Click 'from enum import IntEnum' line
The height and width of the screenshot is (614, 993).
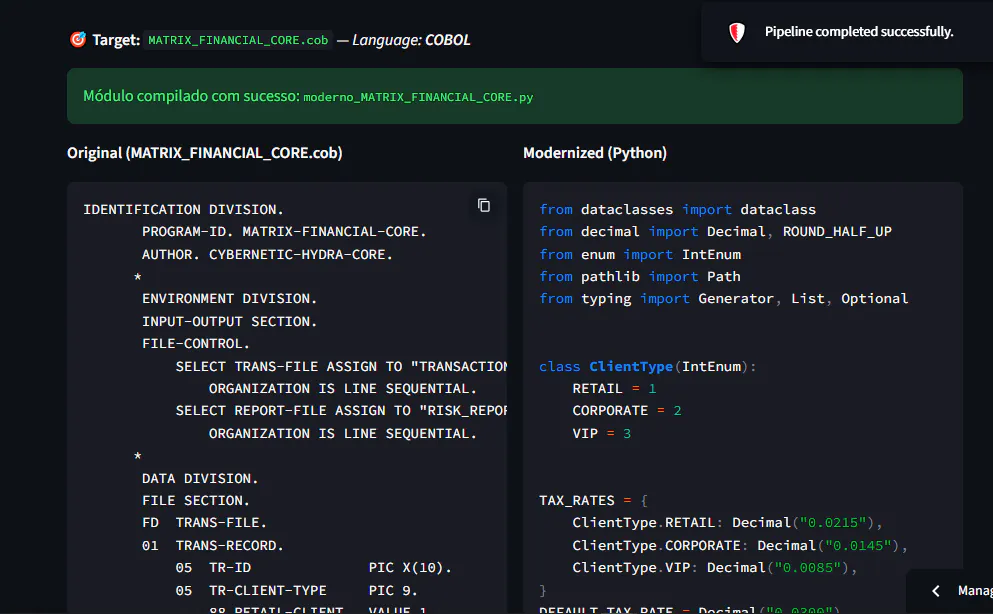(x=640, y=254)
